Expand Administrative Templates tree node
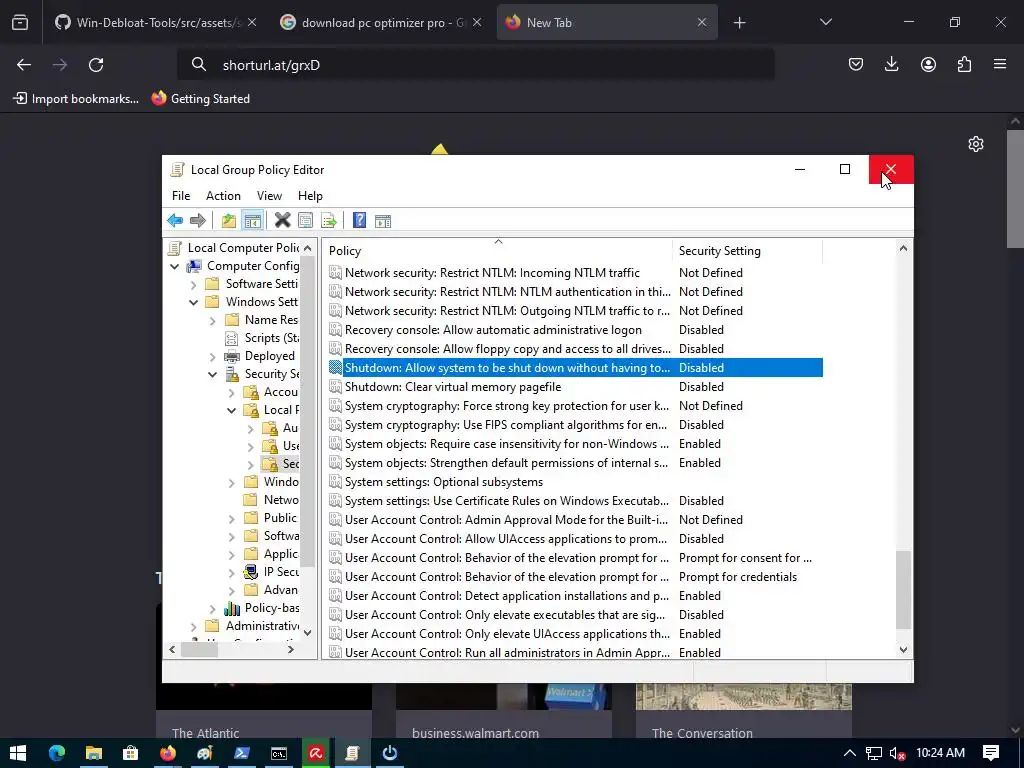1024x768 pixels. click(x=193, y=627)
